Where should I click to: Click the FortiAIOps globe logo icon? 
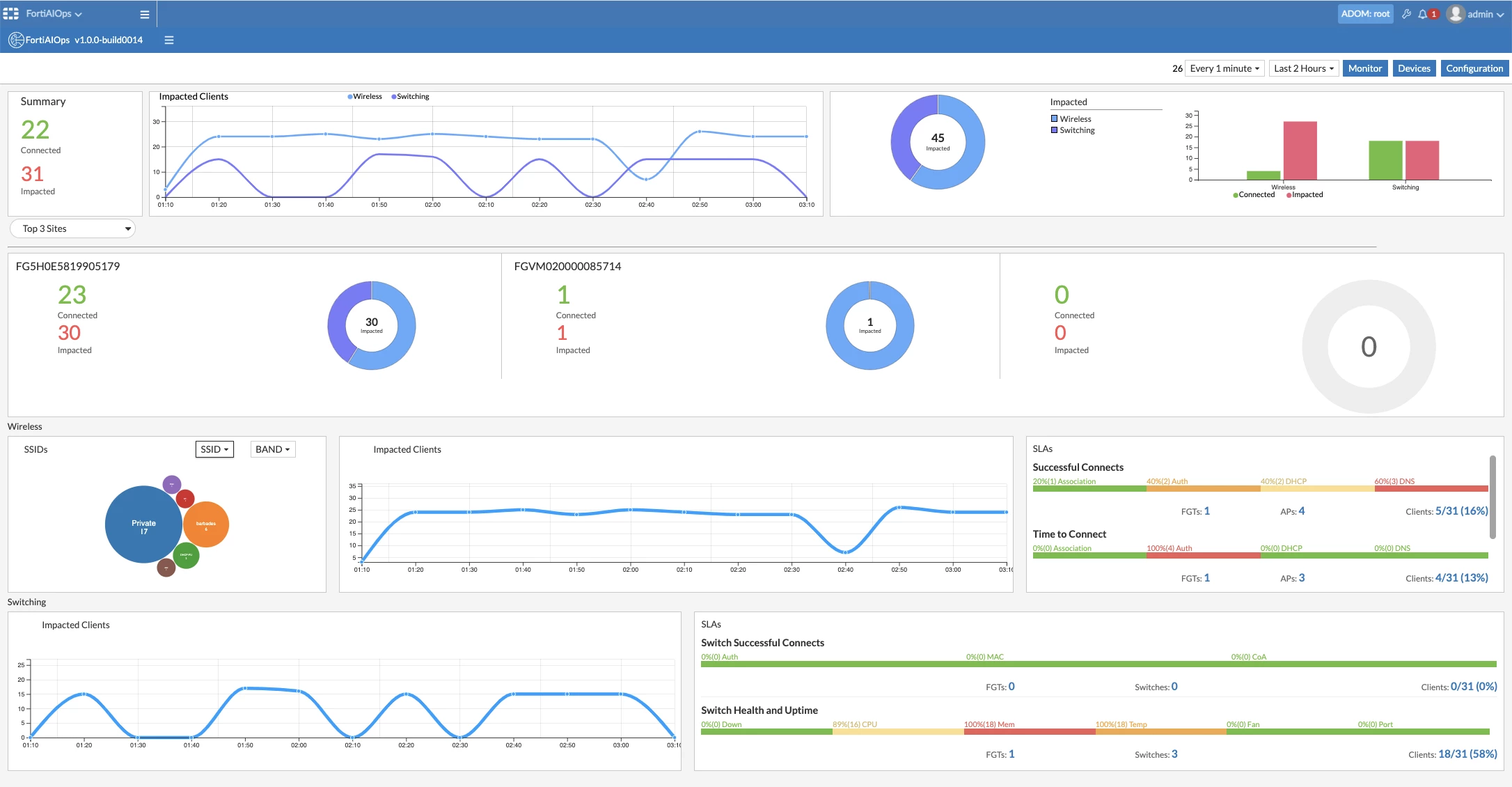click(16, 40)
